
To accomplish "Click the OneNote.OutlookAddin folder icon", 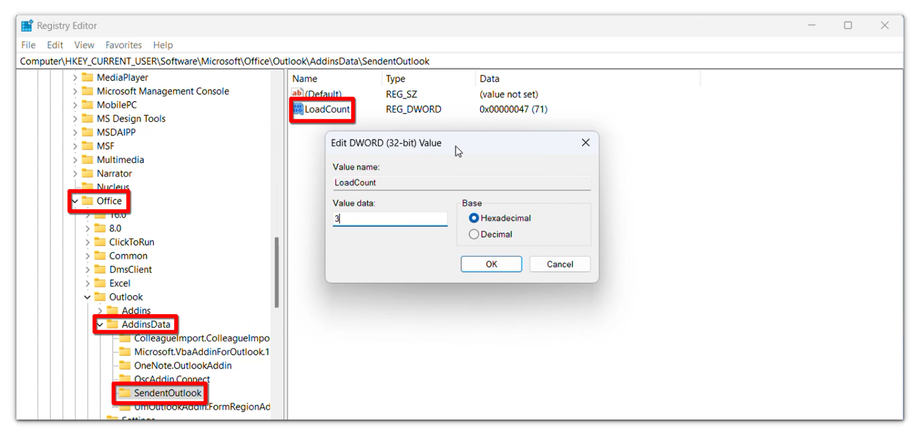I will (x=124, y=365).
